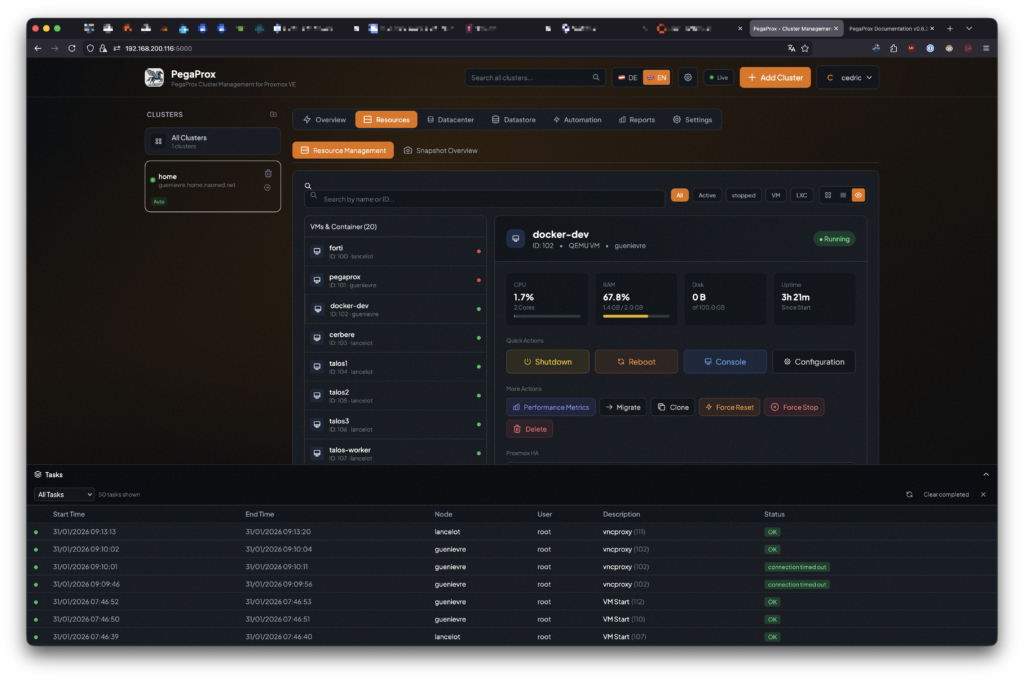Screen dimensions: 1024x681
Task: Expand the cedric user menu
Action: [x=847, y=77]
